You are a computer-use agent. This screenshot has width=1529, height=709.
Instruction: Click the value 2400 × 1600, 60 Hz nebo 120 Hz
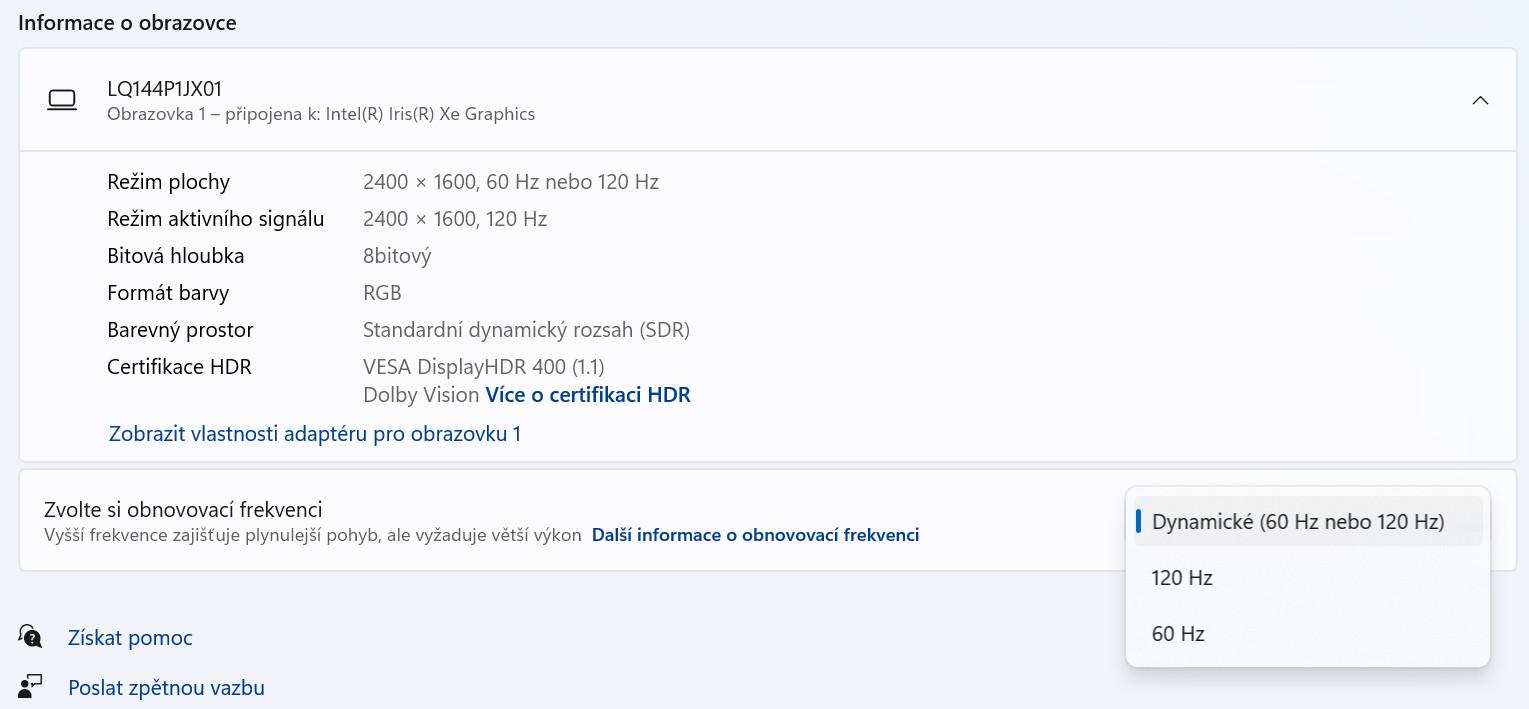click(x=511, y=182)
